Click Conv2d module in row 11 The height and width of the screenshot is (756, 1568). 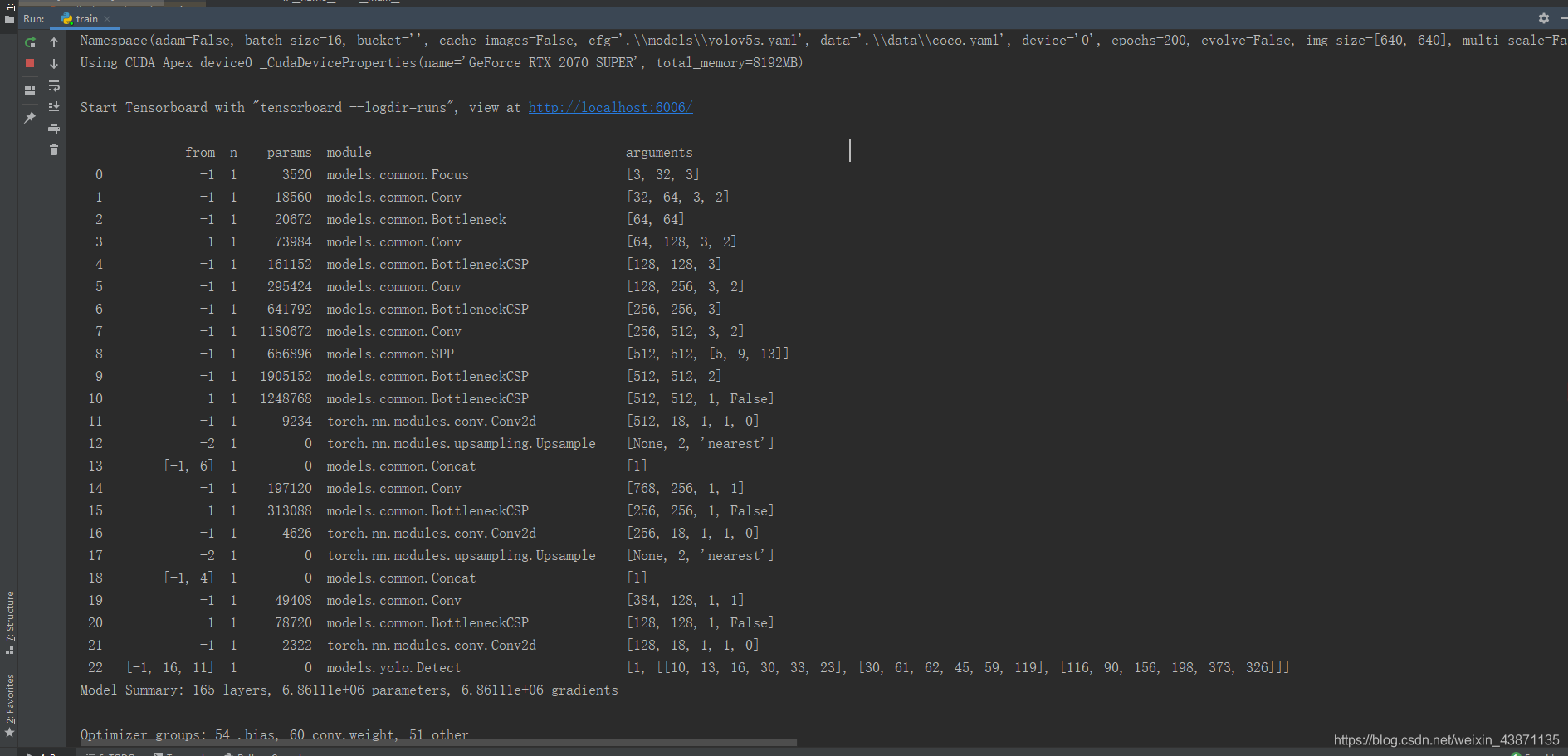coord(432,421)
